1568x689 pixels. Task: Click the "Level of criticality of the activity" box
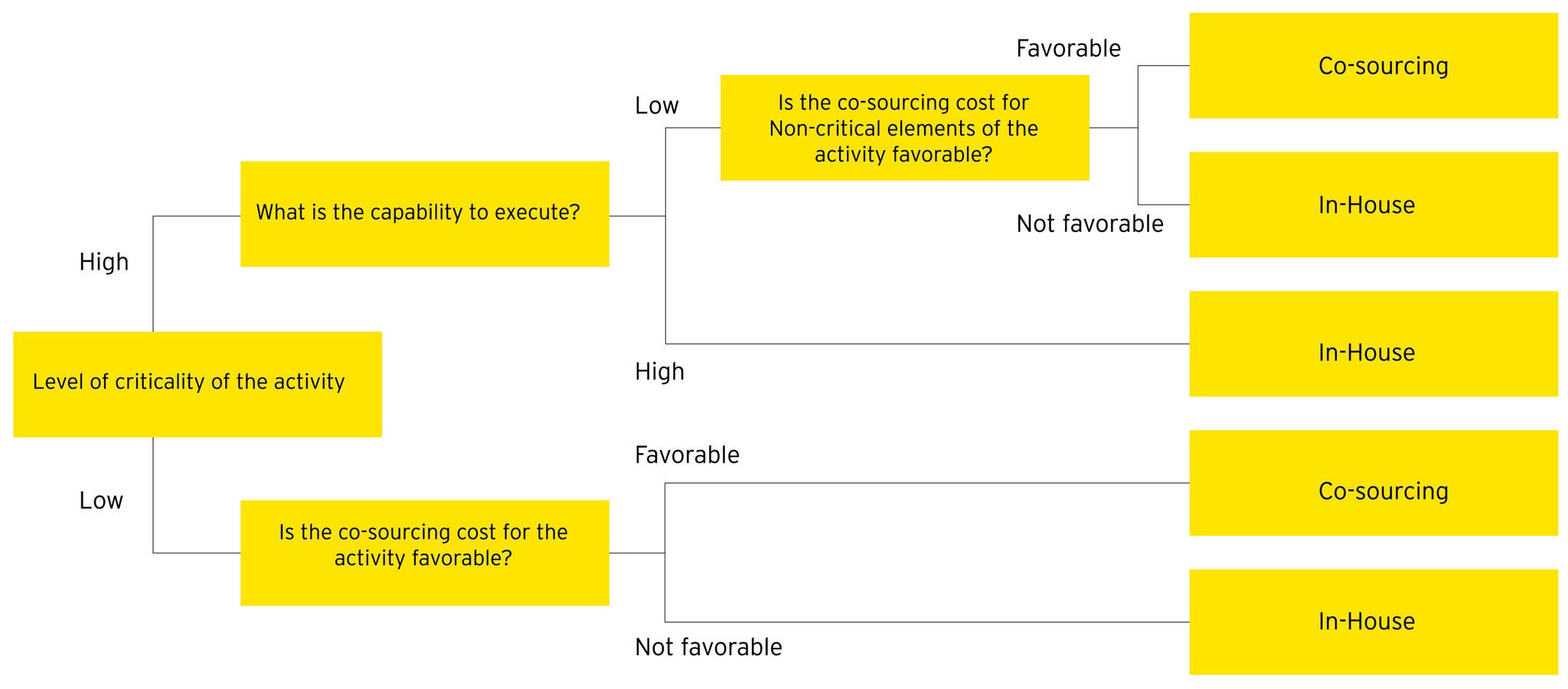click(x=197, y=384)
